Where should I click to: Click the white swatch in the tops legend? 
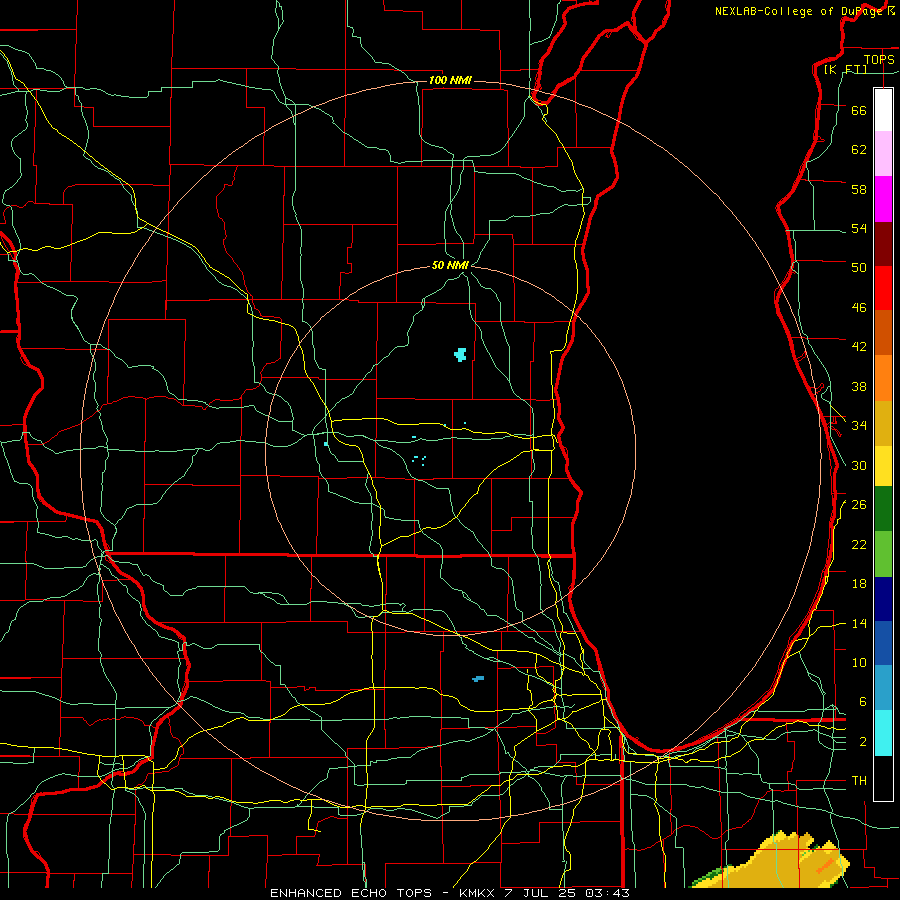point(883,110)
